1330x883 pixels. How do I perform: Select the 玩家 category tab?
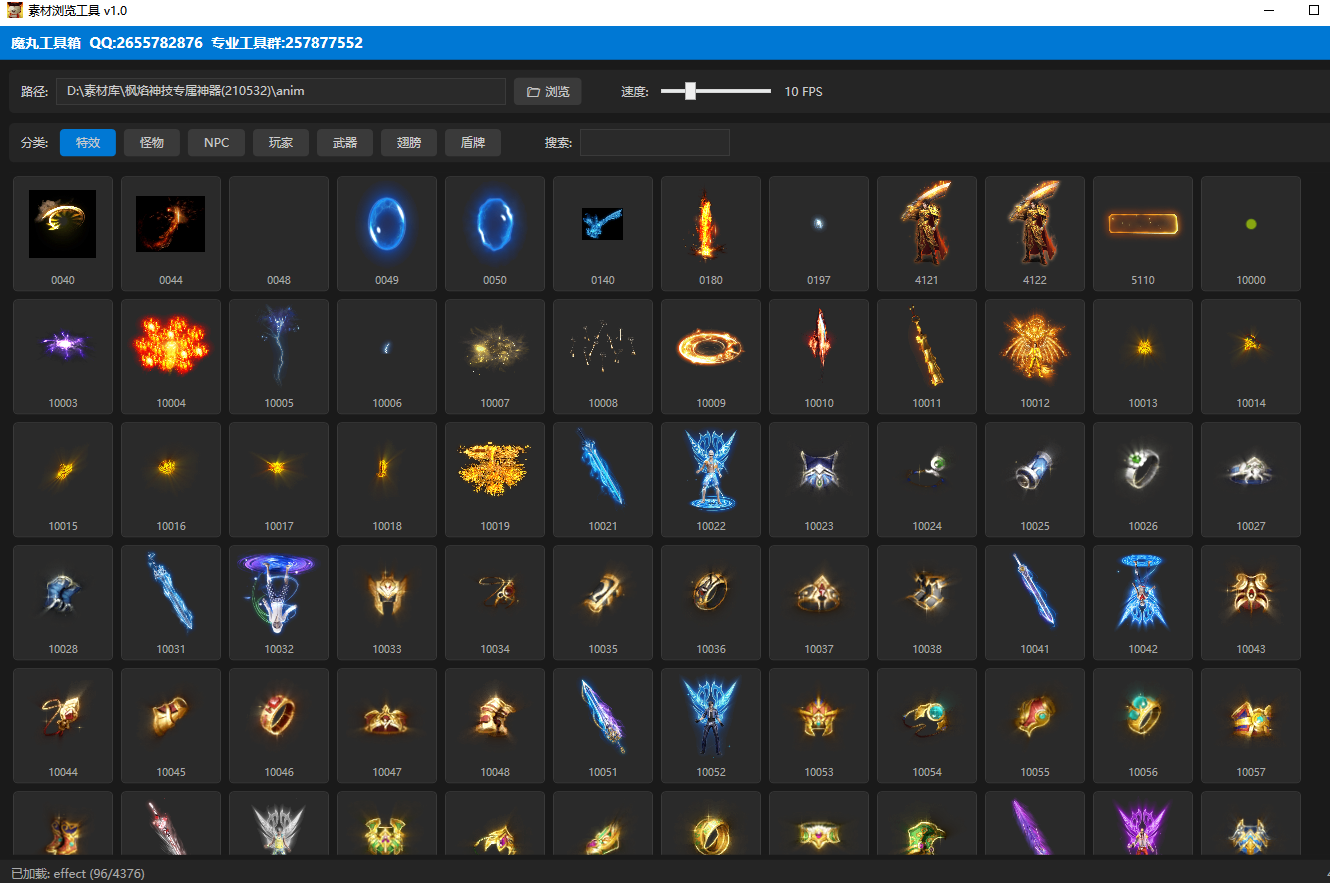pyautogui.click(x=281, y=143)
